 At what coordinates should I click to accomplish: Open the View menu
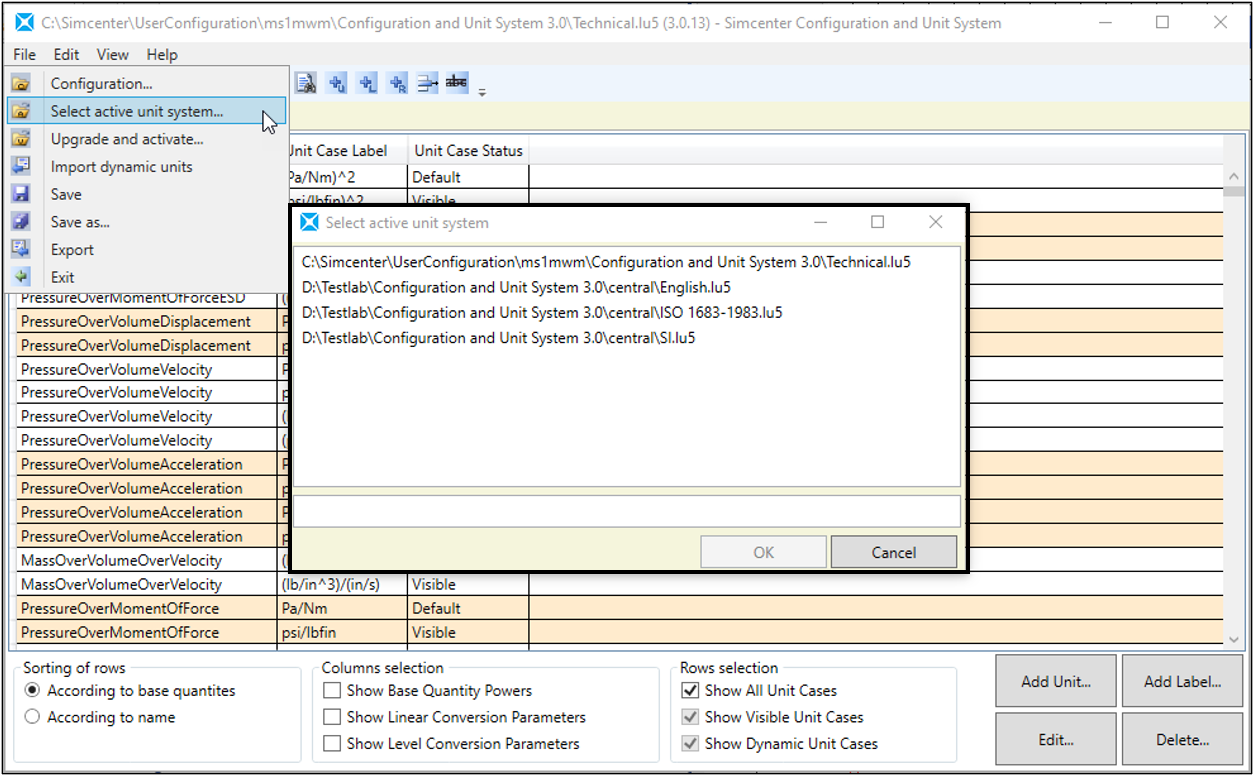click(x=112, y=55)
